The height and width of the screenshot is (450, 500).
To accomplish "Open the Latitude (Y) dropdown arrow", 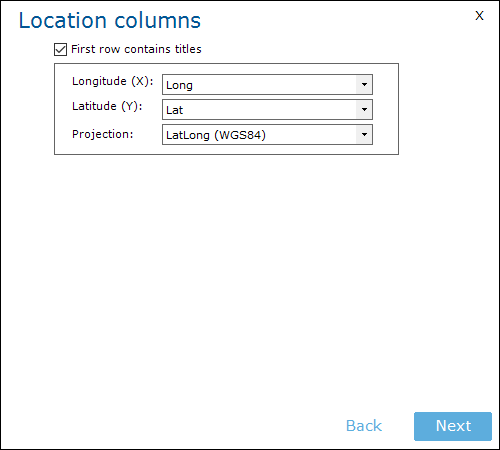I will 364,110.
